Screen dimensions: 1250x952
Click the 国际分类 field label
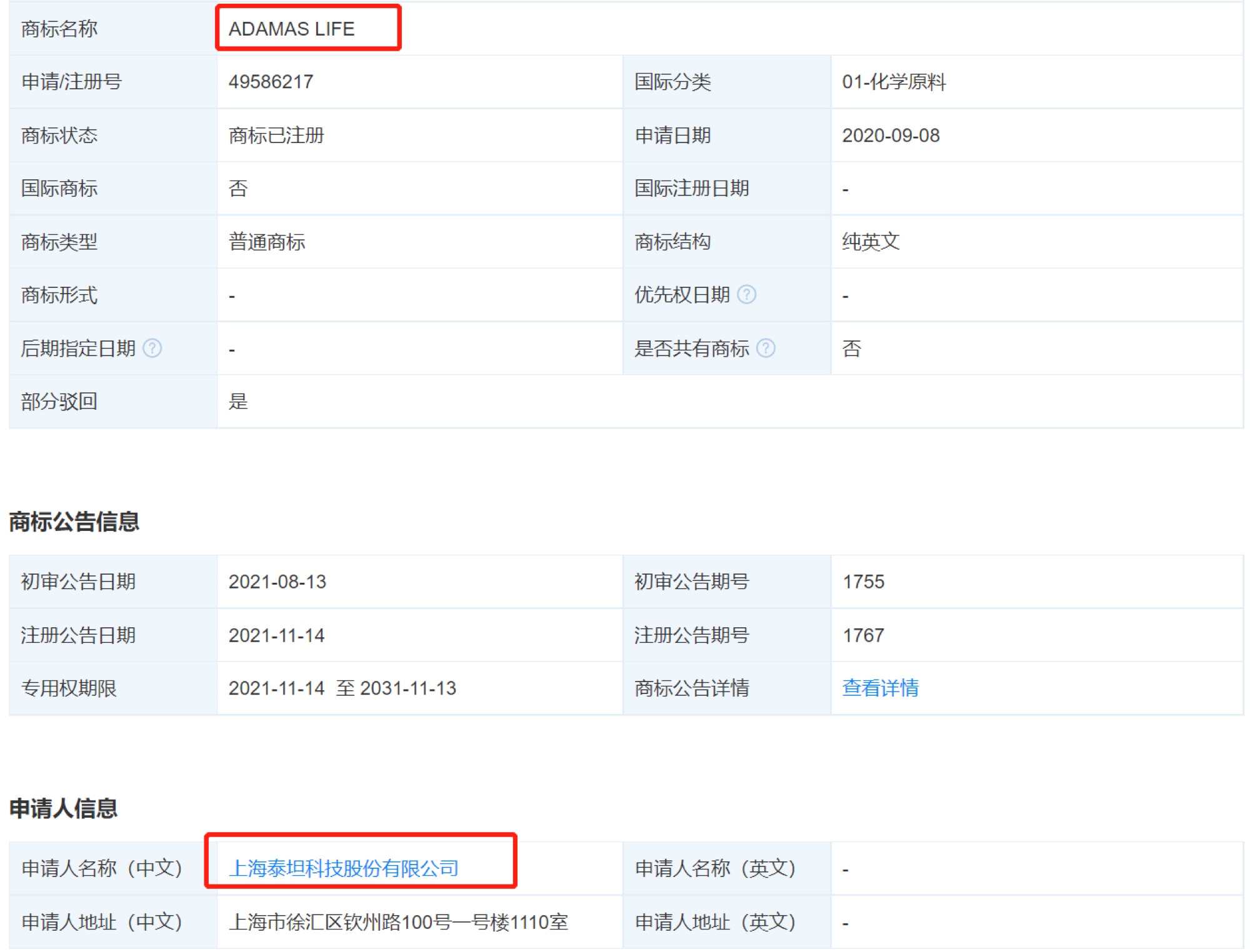pos(672,82)
